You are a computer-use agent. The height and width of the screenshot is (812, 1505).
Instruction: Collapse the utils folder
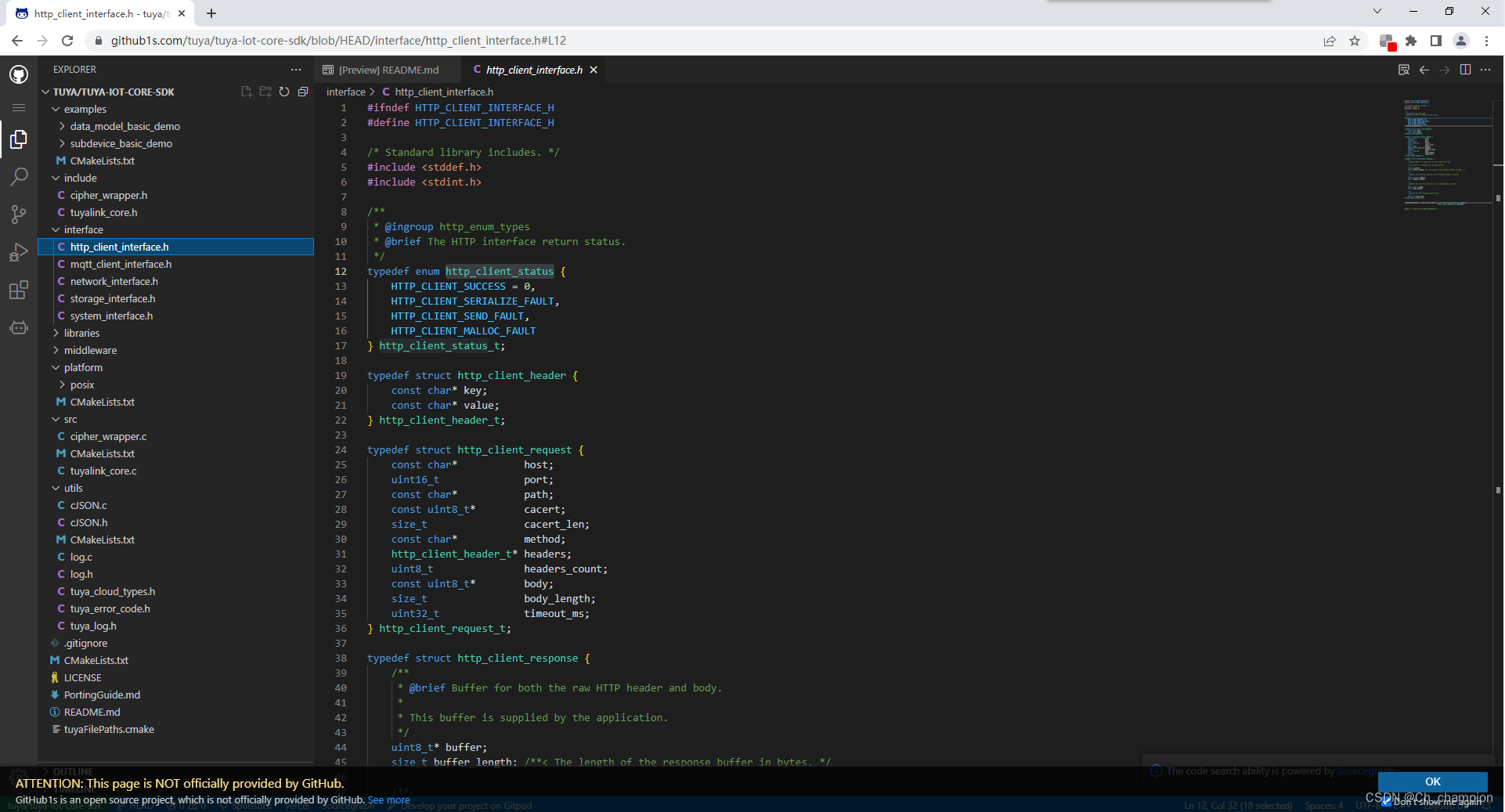pos(56,488)
